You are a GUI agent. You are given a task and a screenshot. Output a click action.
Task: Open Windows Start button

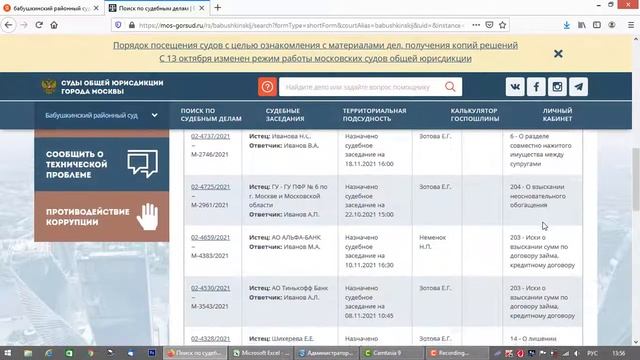coord(7,353)
